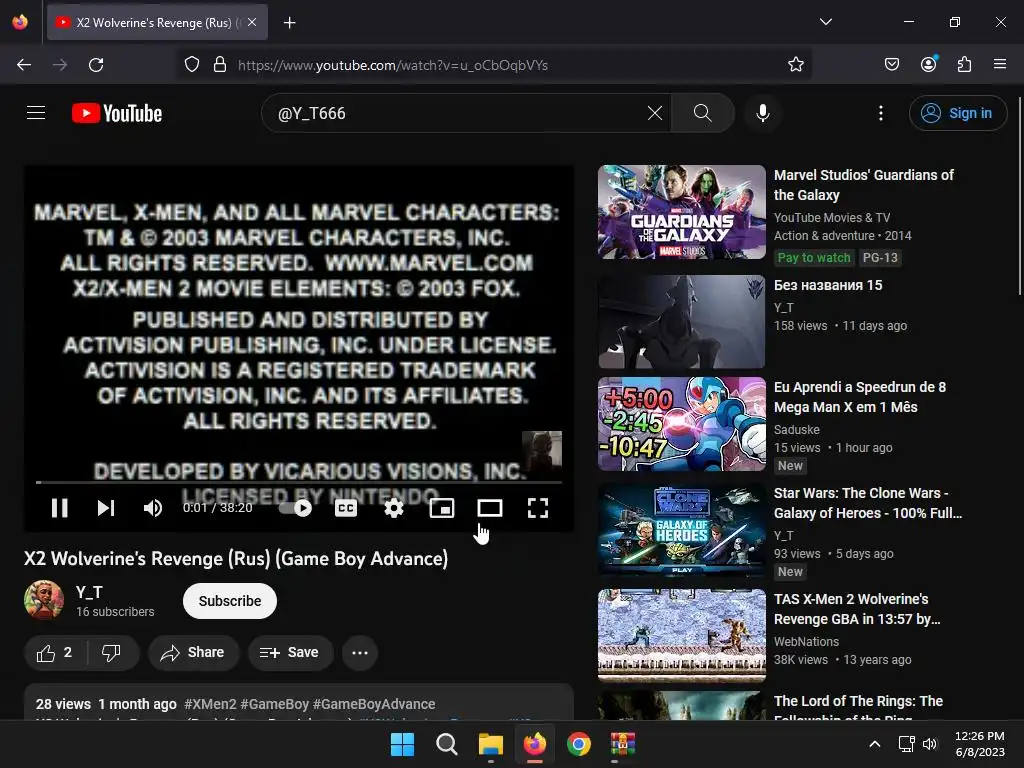1024x768 pixels.
Task: Enable miniplayer mode
Action: coord(441,508)
